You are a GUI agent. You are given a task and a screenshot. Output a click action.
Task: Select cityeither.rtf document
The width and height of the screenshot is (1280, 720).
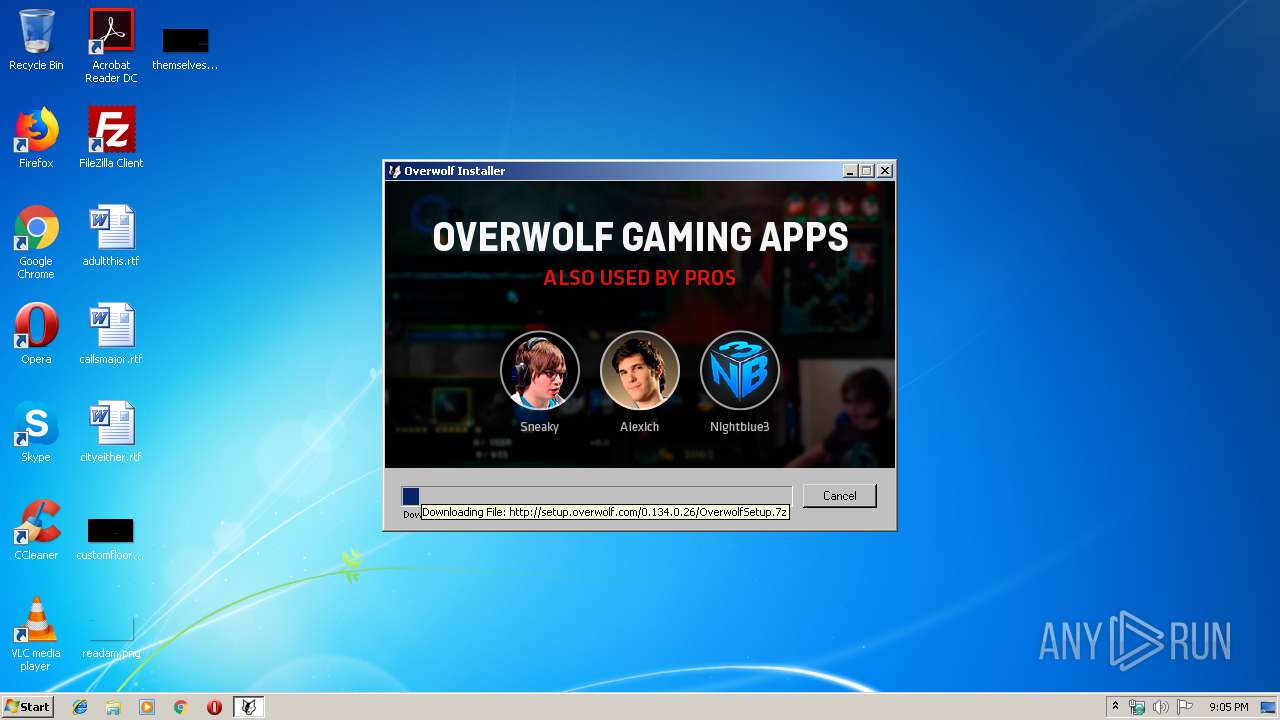[111, 432]
